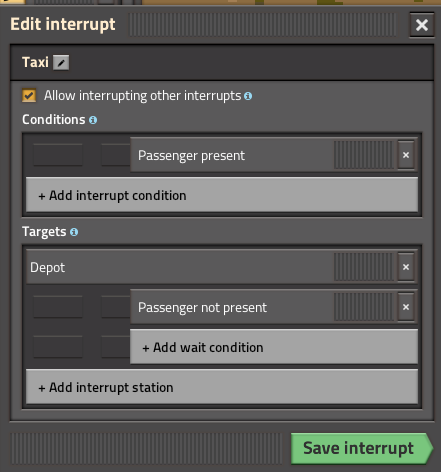Click info icon next to Conditions heading
Viewport: 441px width, 472px height.
point(93,120)
